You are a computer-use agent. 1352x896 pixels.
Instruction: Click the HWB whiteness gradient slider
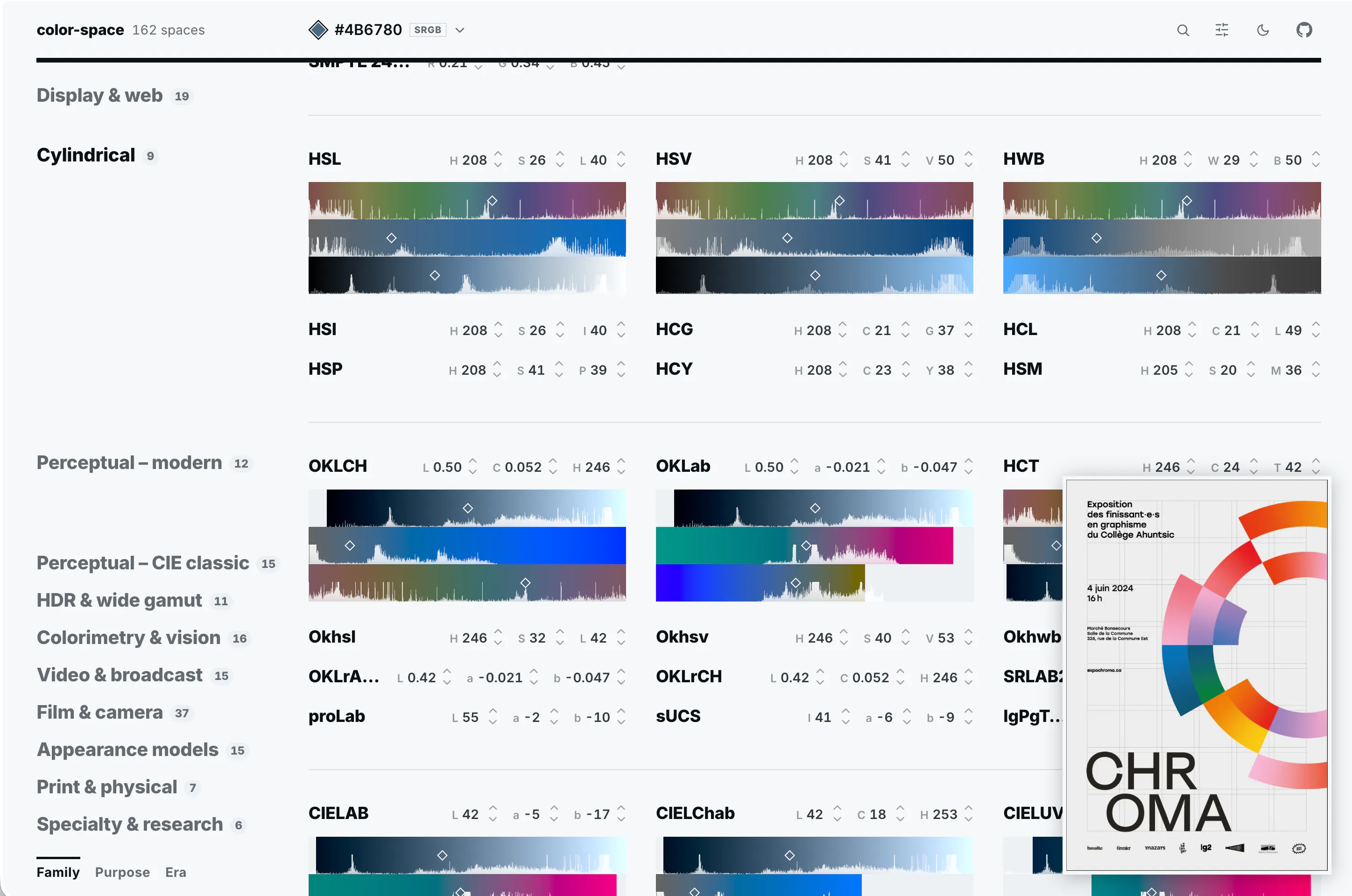coord(1162,238)
